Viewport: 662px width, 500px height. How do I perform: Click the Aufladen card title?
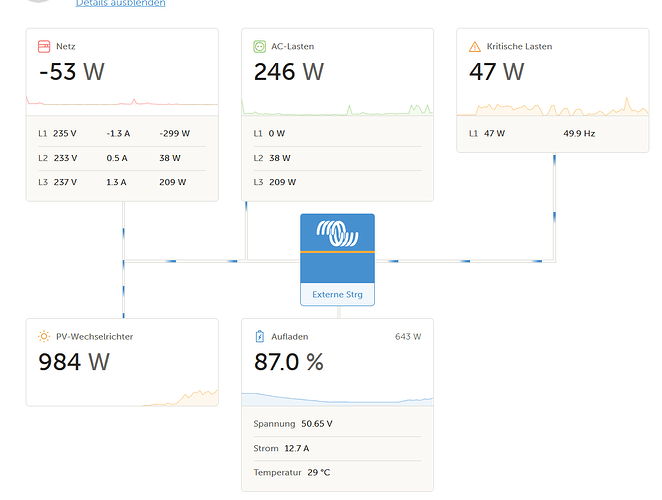coord(290,337)
